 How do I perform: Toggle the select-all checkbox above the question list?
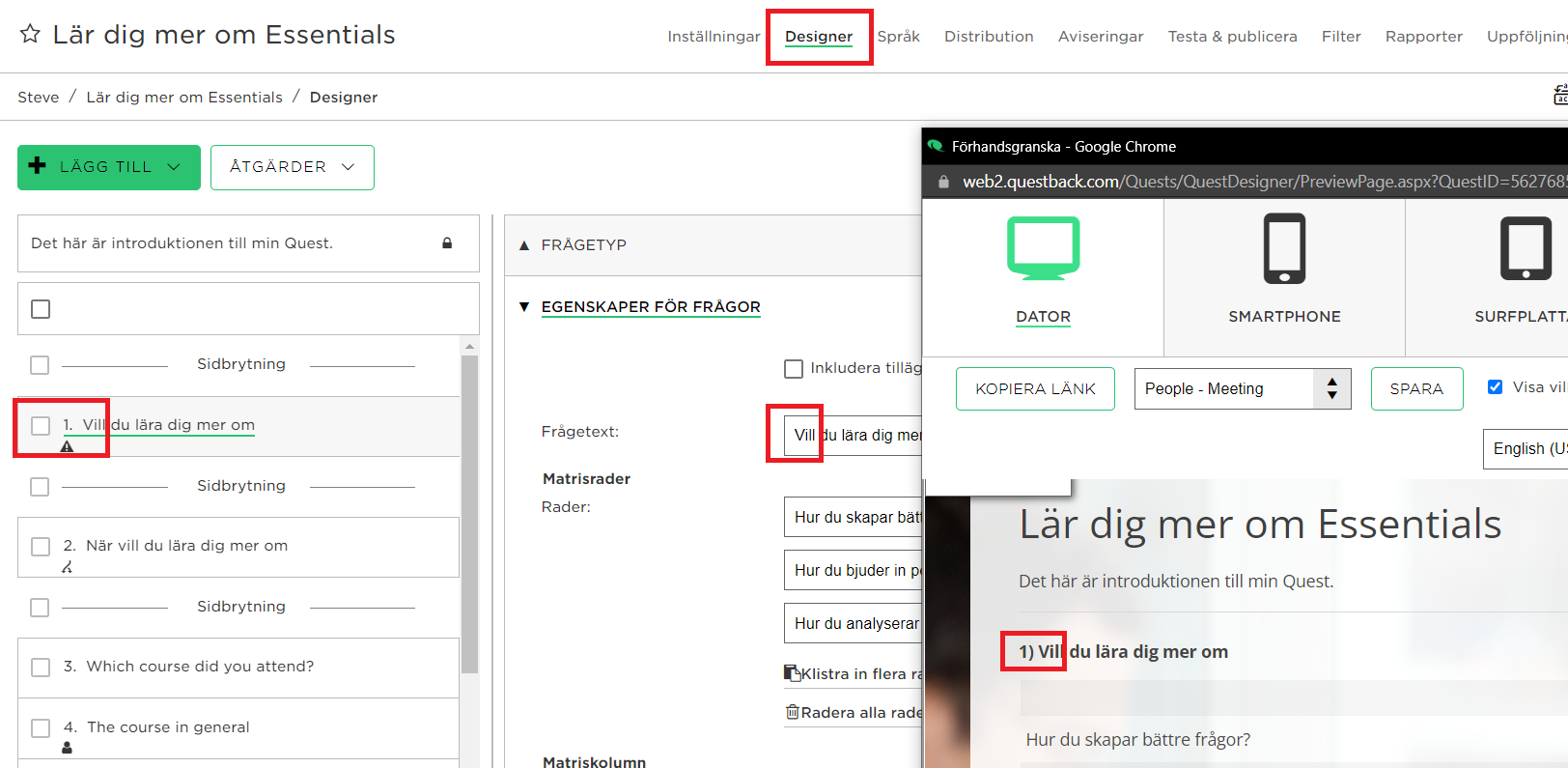point(41,309)
